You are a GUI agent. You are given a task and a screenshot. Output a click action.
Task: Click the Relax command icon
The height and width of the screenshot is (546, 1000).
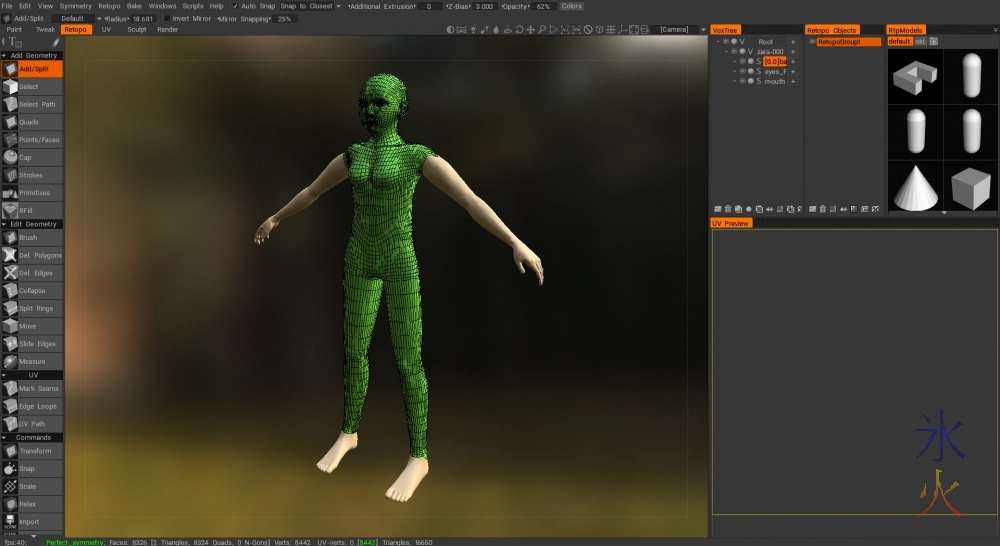29,503
